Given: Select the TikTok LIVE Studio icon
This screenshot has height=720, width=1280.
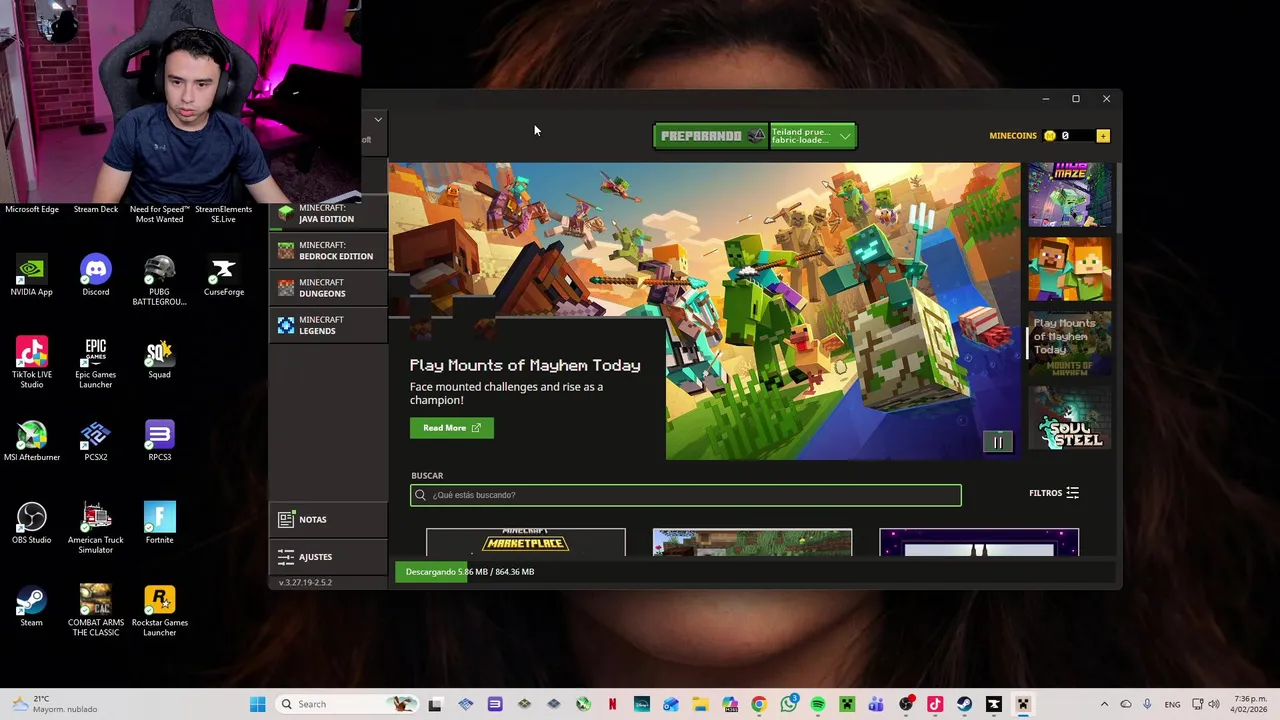Looking at the screenshot, I should 31,363.
